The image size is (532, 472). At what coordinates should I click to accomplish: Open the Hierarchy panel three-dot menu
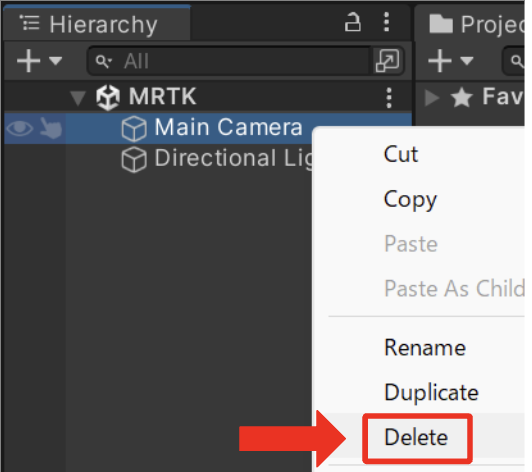point(386,22)
